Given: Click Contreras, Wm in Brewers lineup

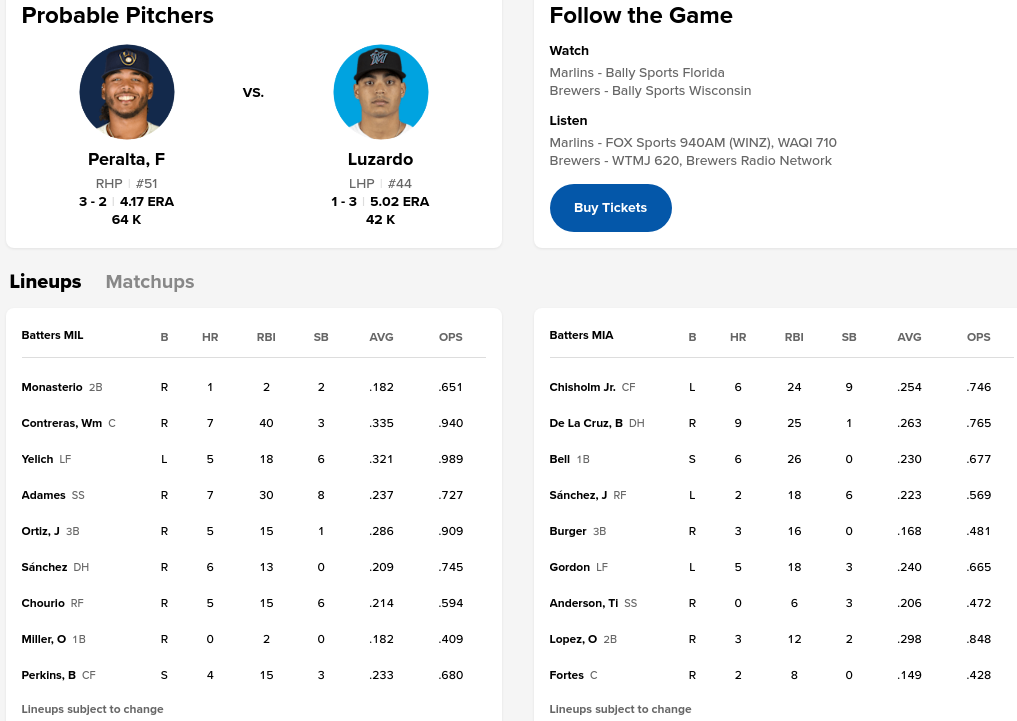Looking at the screenshot, I should click(x=62, y=423).
